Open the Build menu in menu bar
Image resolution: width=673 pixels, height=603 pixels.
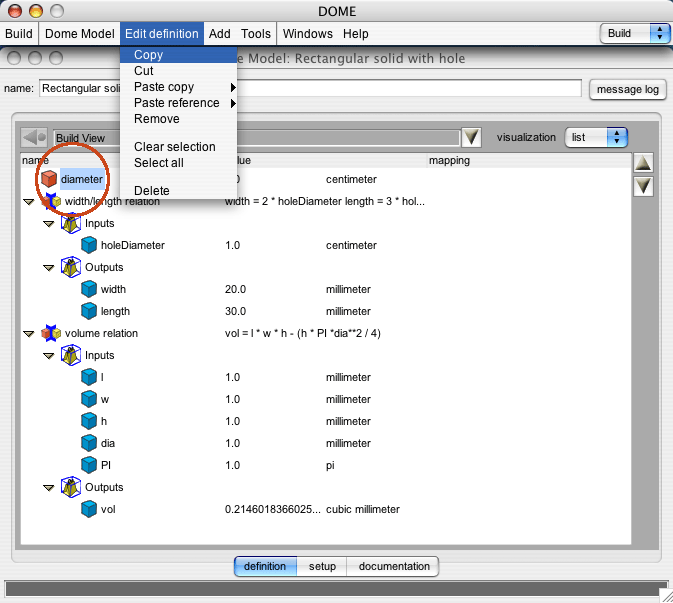[x=19, y=33]
